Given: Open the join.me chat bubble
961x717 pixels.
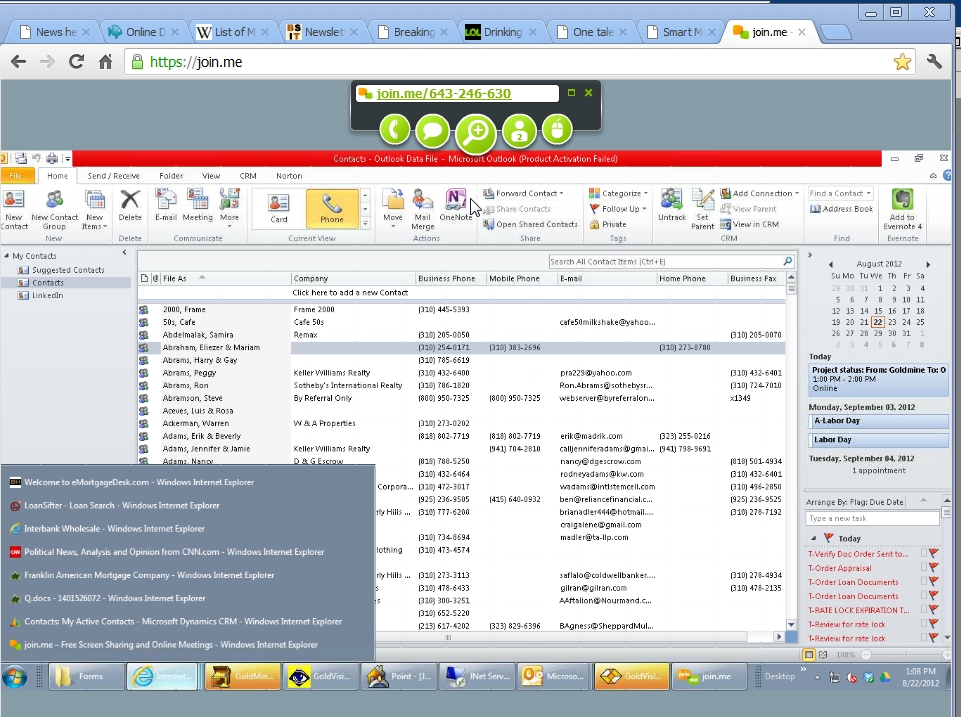Looking at the screenshot, I should point(432,130).
